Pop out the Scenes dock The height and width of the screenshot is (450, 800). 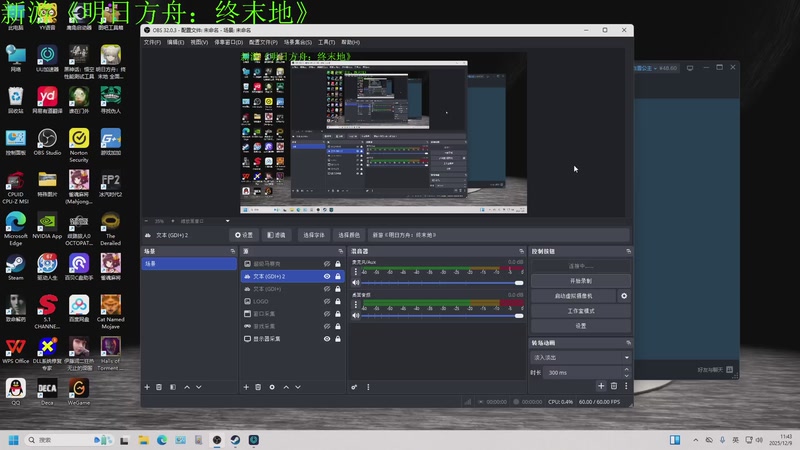coord(233,251)
